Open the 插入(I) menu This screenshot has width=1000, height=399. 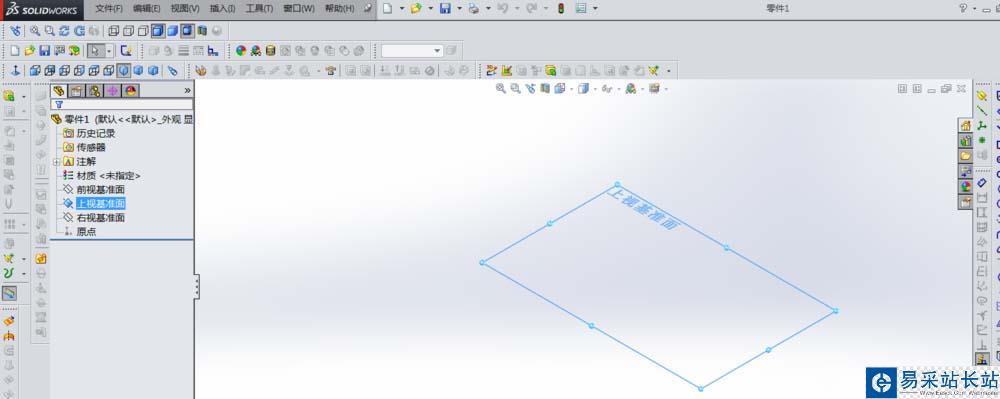pos(222,9)
